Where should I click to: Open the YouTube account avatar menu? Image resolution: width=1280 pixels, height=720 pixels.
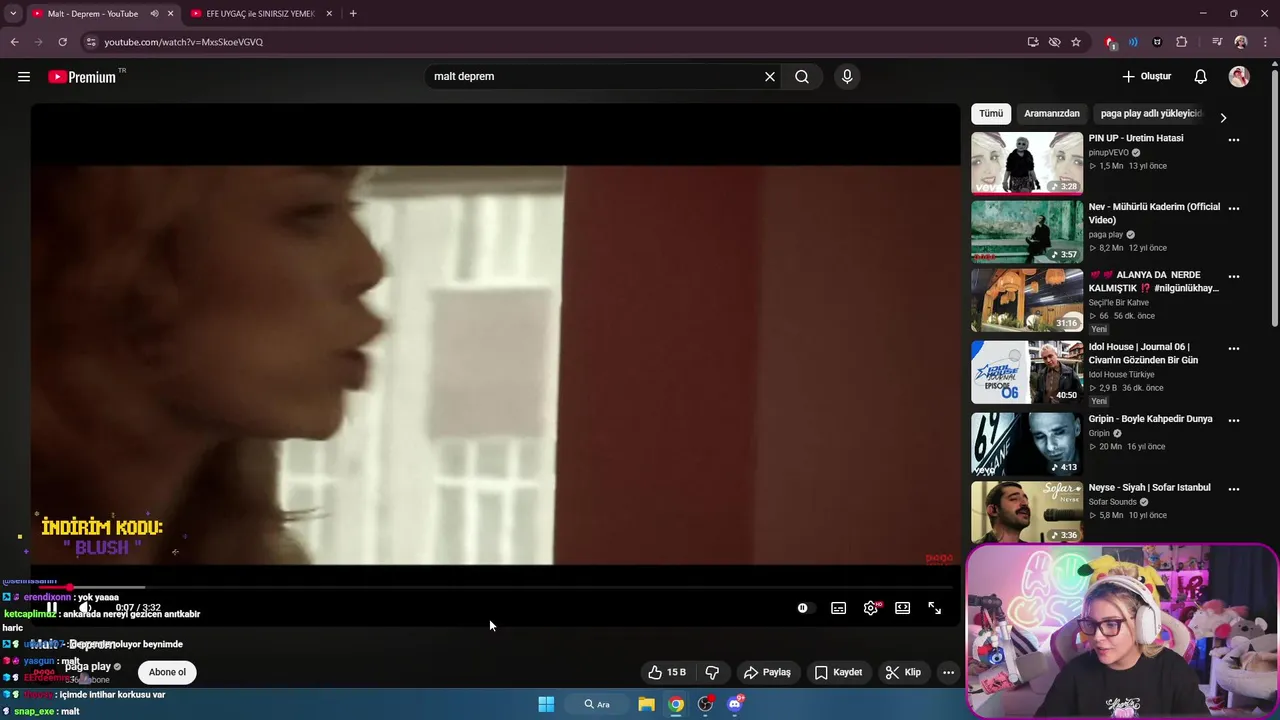1239,77
